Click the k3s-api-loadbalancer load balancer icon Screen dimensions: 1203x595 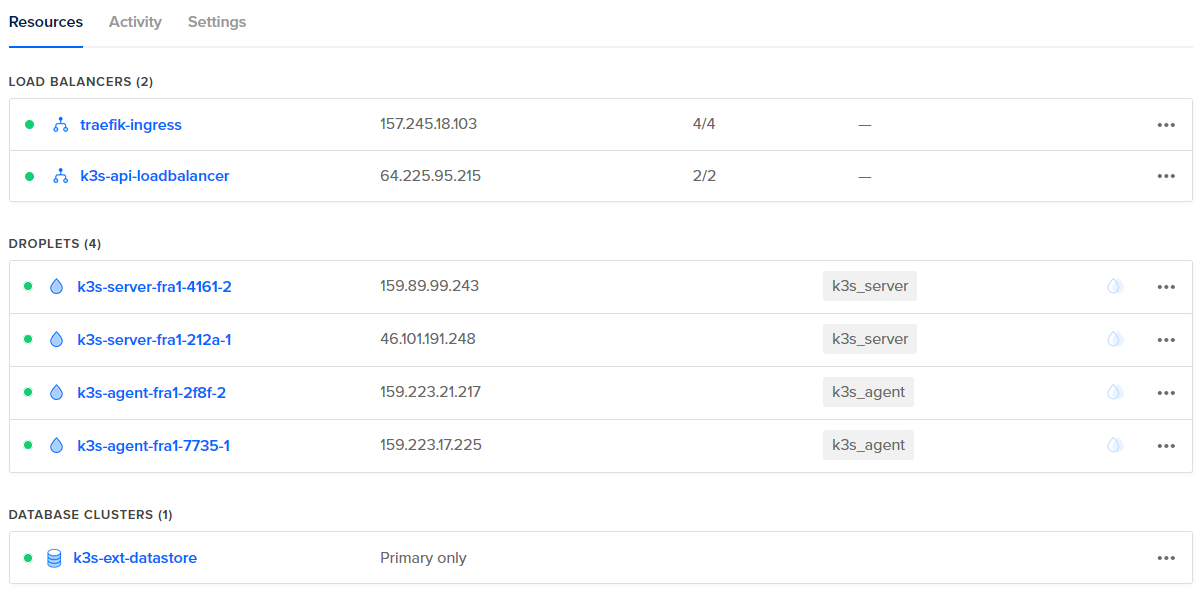coord(61,176)
